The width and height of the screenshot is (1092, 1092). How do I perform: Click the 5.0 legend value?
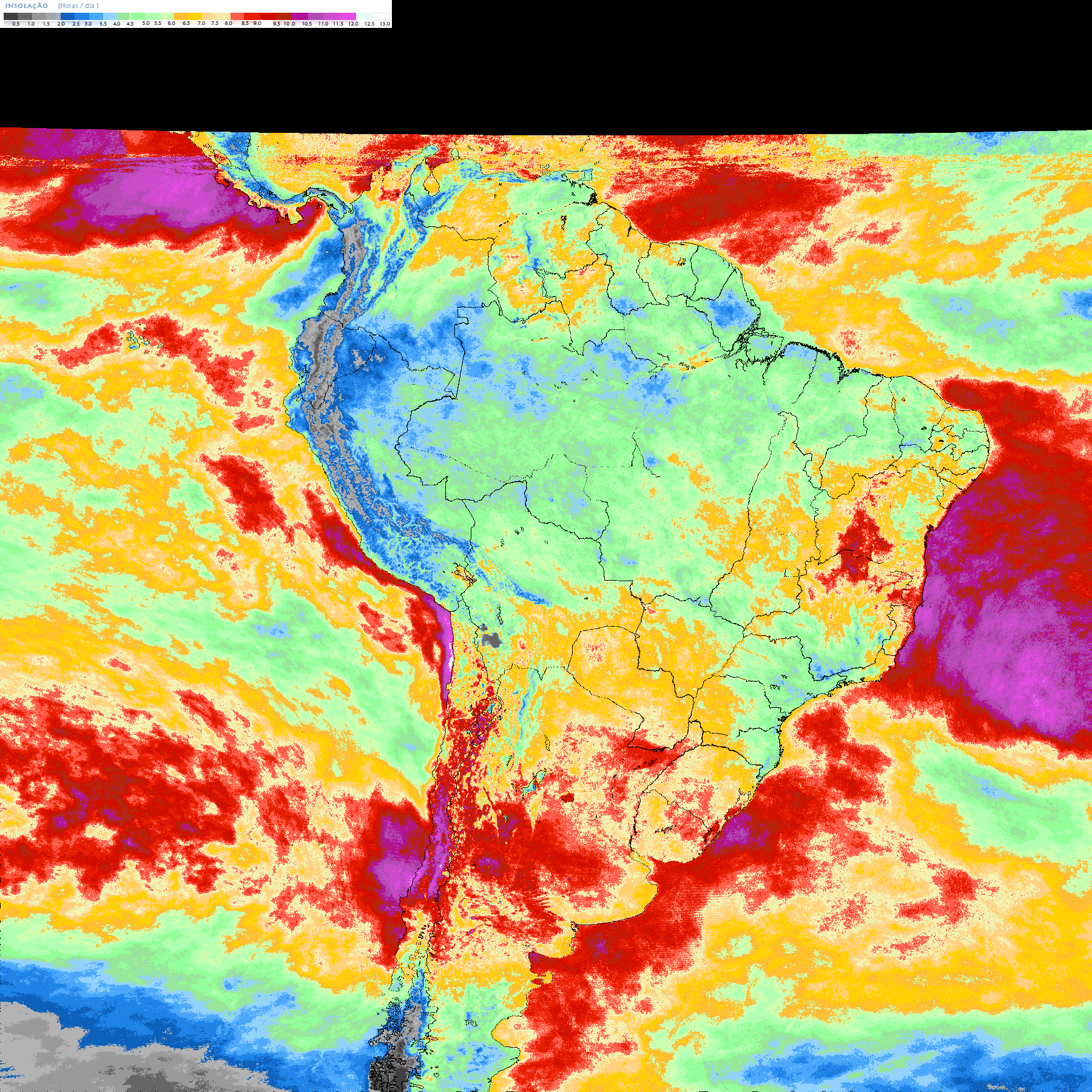coord(146,23)
